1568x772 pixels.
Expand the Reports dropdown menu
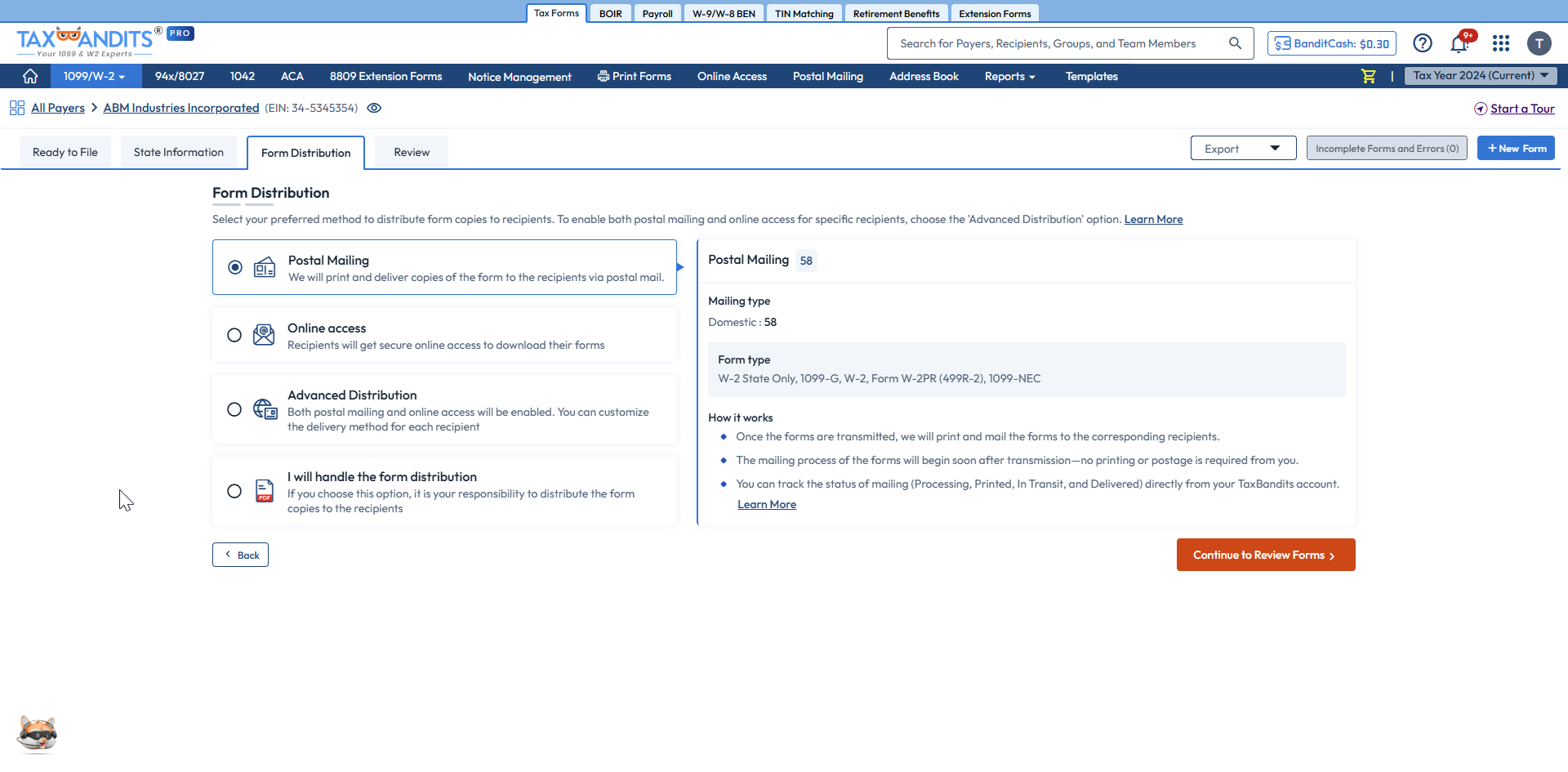pos(1010,76)
